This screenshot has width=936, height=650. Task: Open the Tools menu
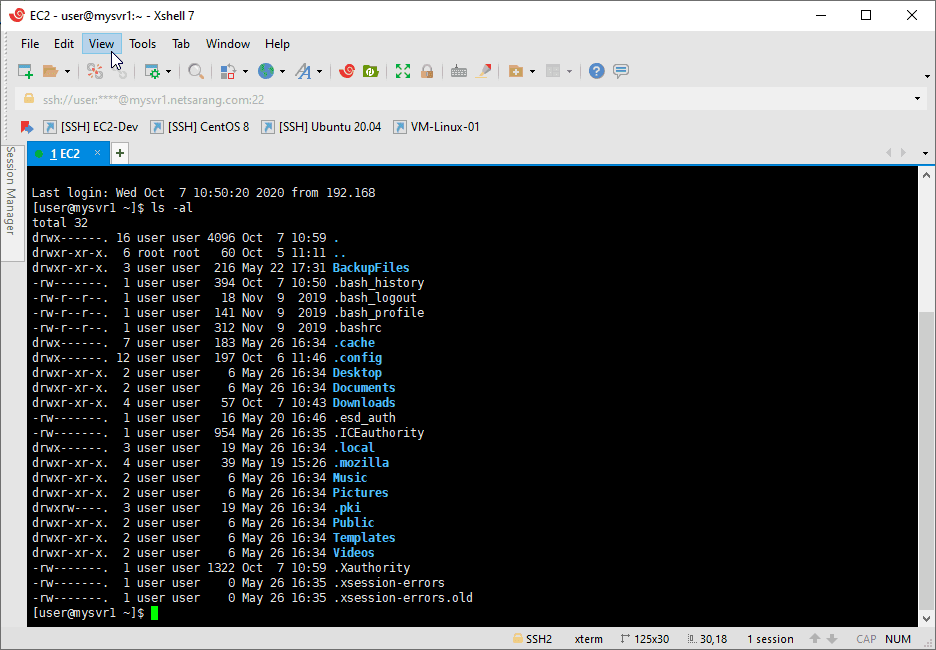[x=142, y=44]
